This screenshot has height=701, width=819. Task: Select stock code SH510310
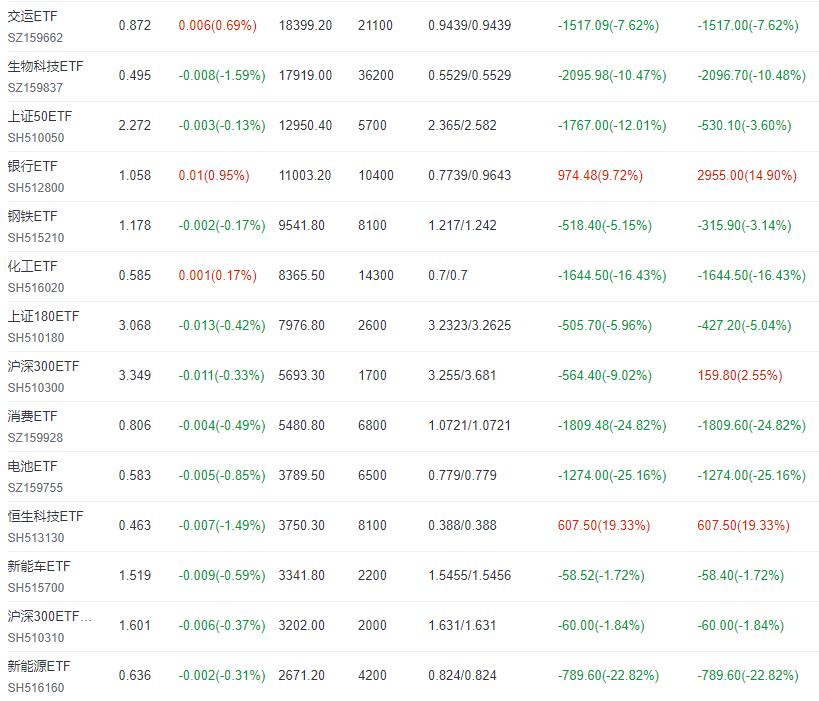click(36, 638)
